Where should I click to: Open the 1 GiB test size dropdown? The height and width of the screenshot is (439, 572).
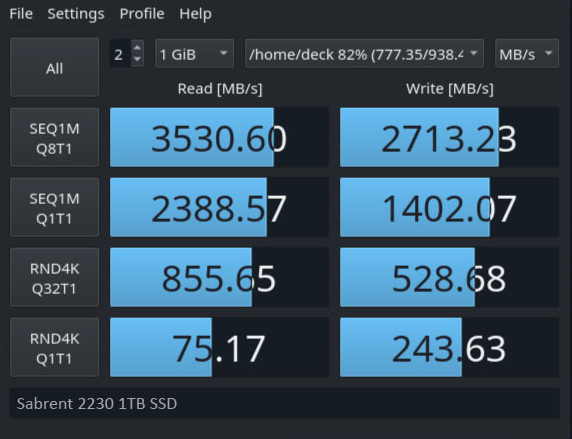(x=194, y=54)
